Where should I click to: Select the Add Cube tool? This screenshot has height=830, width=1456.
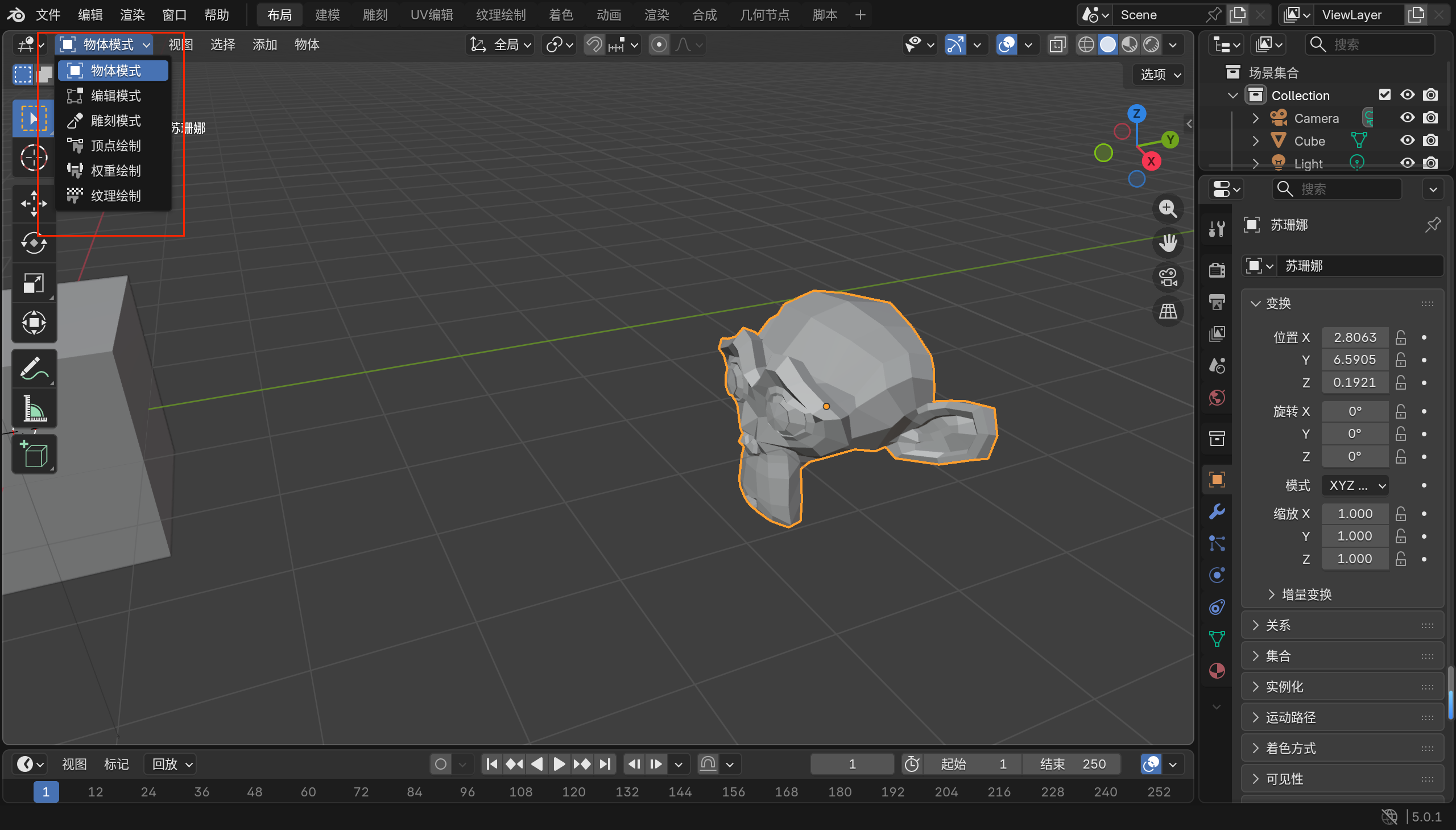tap(34, 455)
